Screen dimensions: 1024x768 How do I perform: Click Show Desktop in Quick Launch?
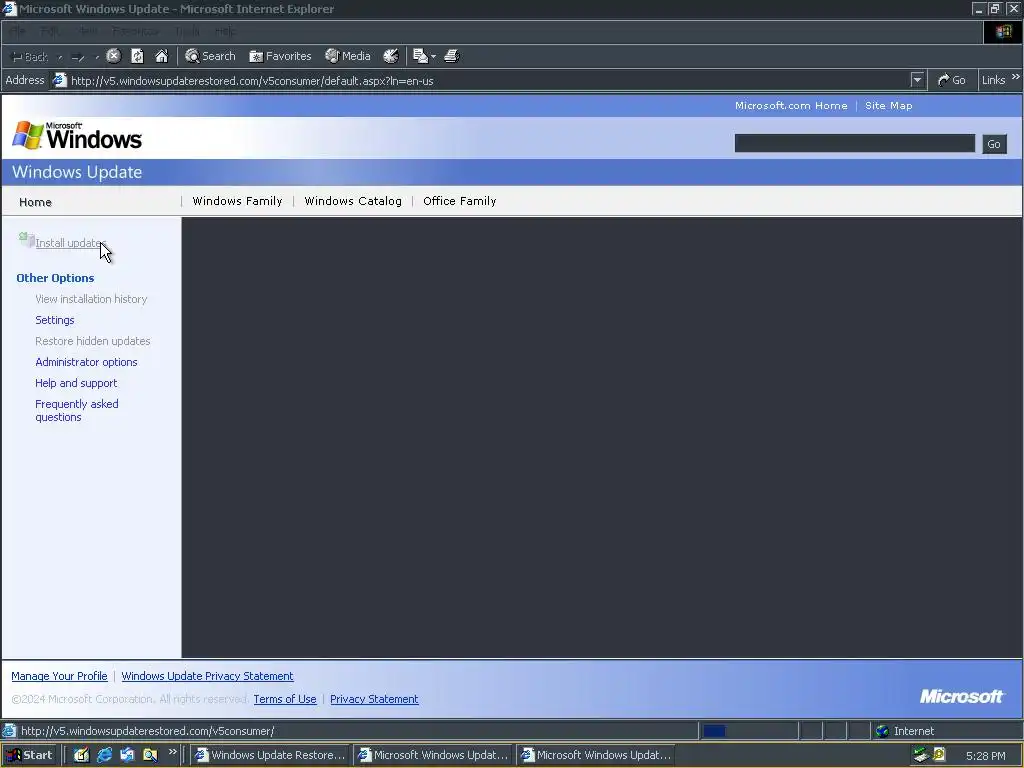click(81, 755)
